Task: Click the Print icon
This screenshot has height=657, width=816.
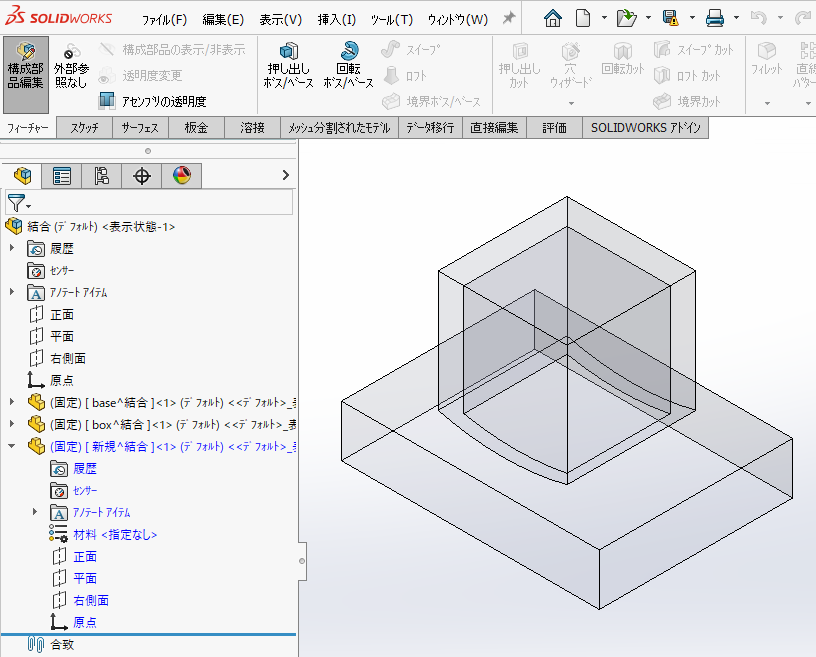Action: click(x=715, y=18)
